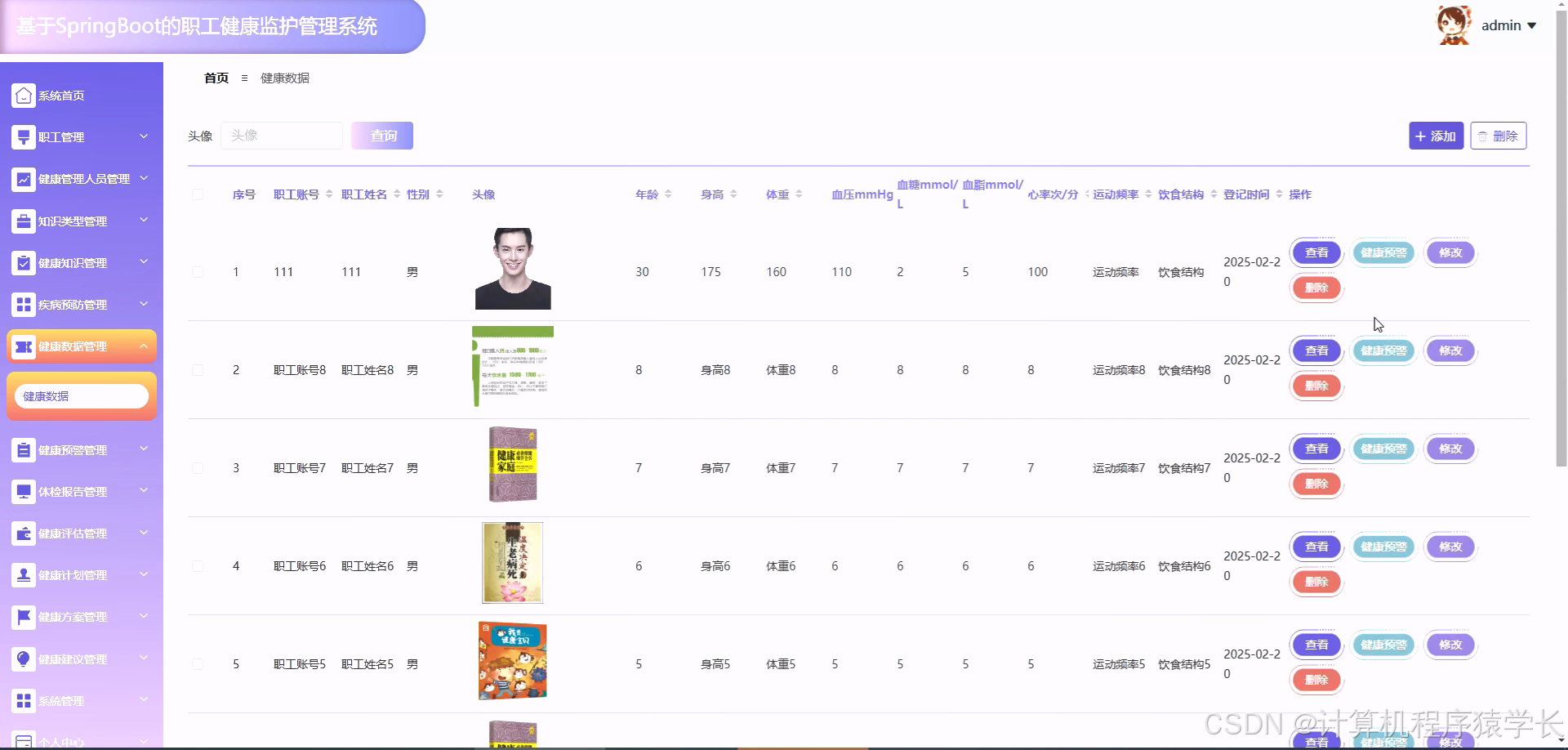Click the 健康数据管理 sidebar icon
Image resolution: width=1568 pixels, height=750 pixels.
[23, 346]
